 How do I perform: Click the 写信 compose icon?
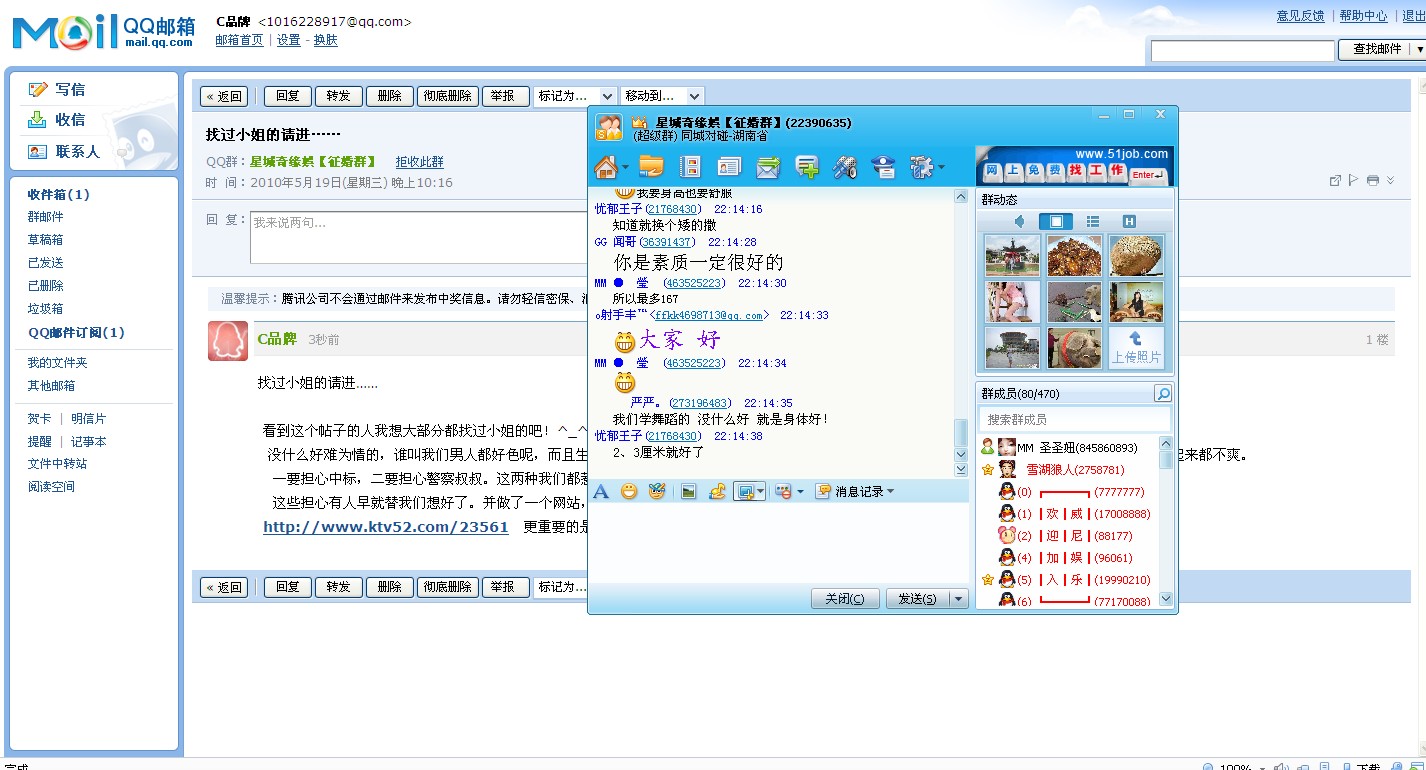(38, 89)
